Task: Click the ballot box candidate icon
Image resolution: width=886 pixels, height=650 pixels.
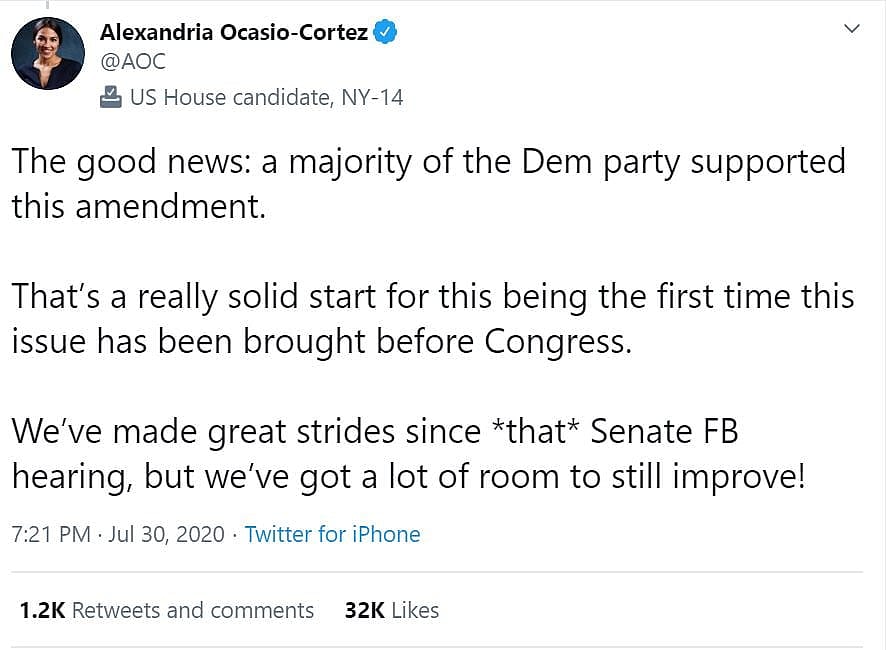Action: [x=109, y=97]
